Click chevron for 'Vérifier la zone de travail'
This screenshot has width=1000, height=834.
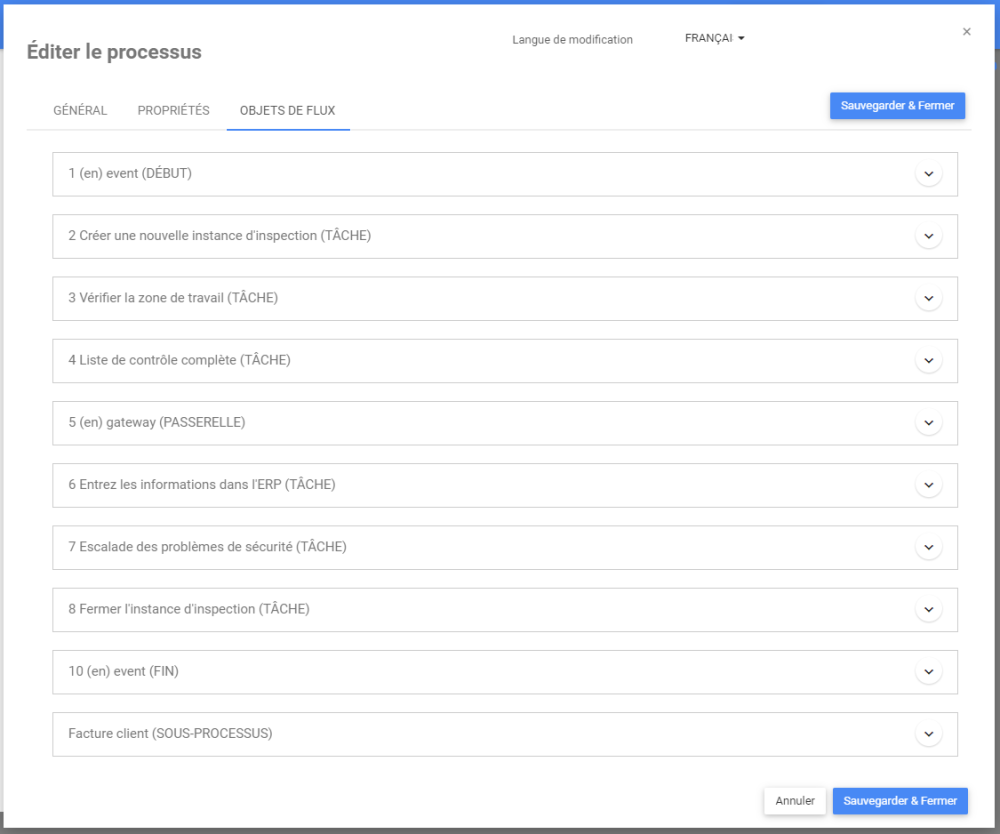point(929,298)
